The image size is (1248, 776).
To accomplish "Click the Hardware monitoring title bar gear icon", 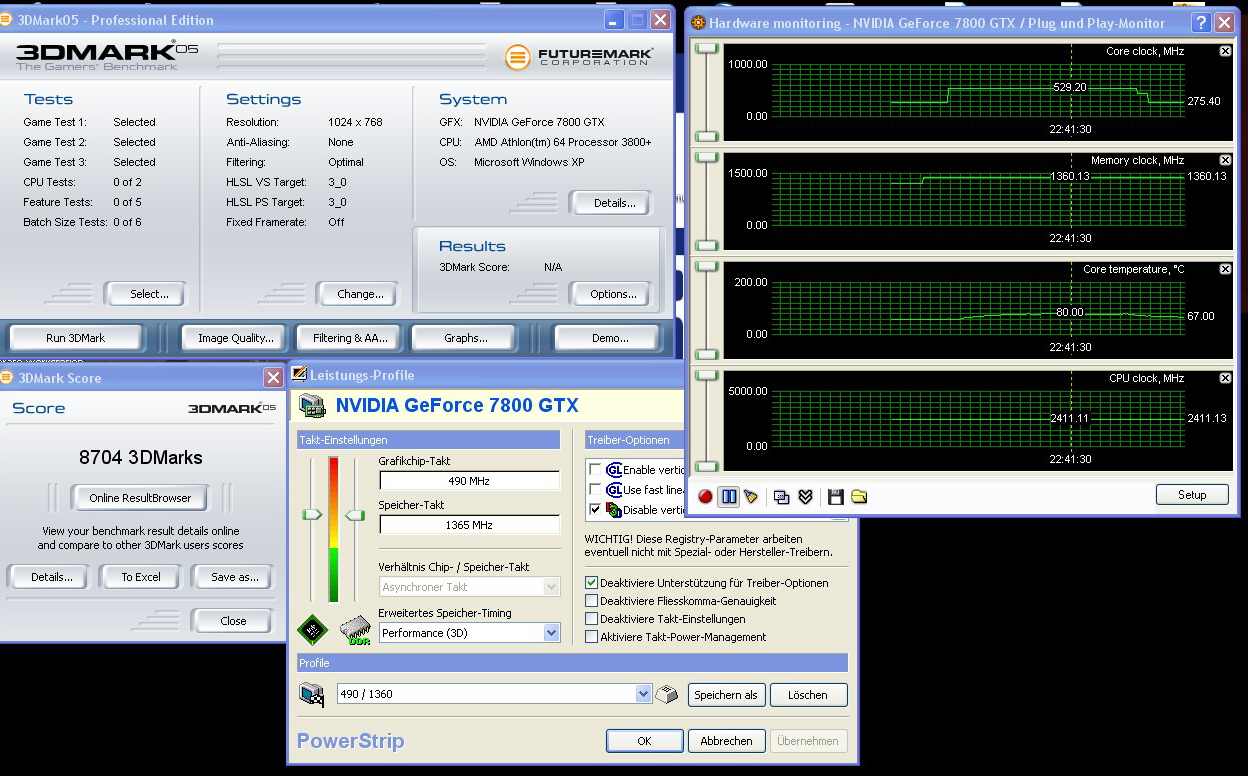I will [698, 22].
